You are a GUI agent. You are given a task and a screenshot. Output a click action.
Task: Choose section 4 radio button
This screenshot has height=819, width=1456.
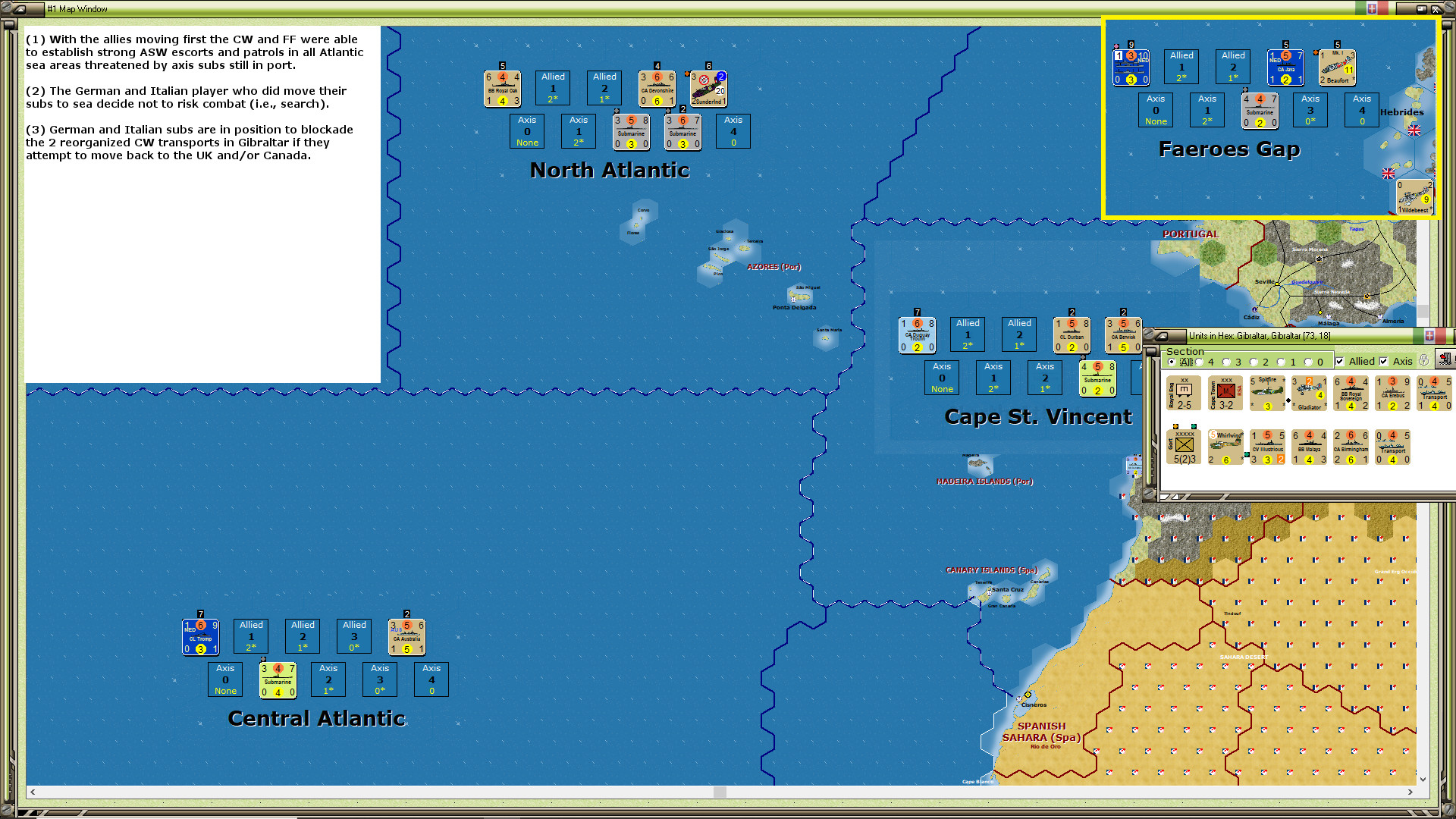[1200, 362]
